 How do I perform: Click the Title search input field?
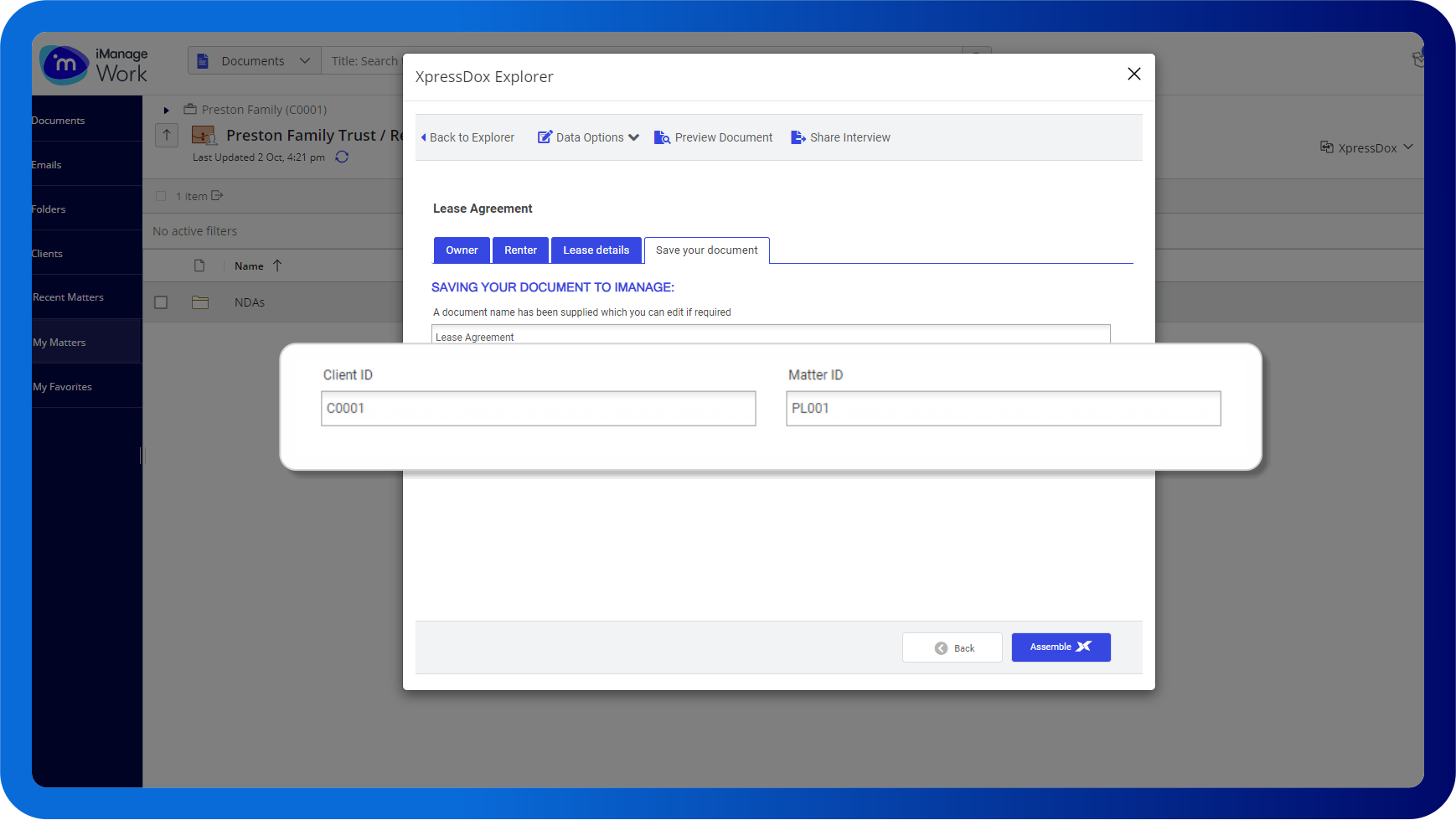pos(364,61)
